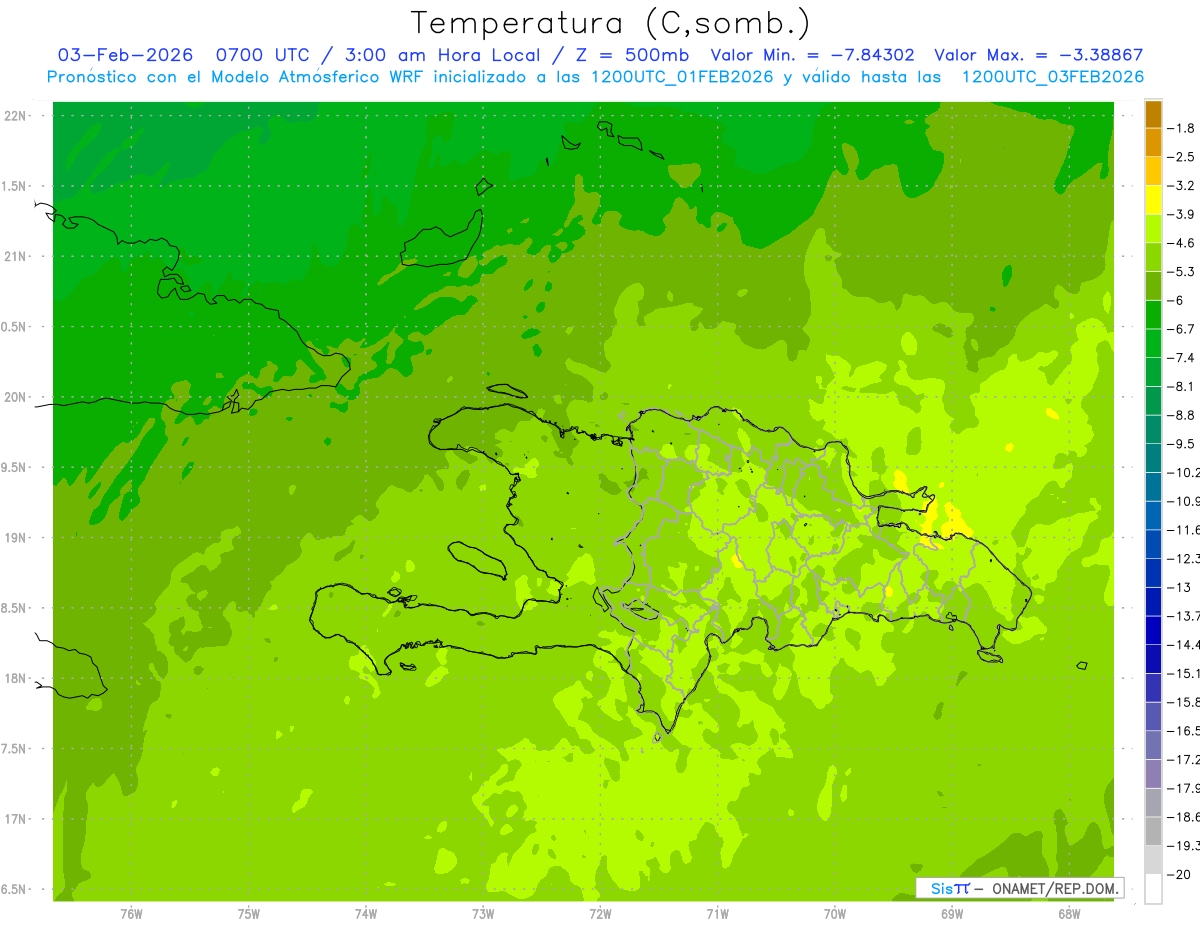Screen dimensions: 1200x927
Task: Click the title 'Temperatura (C,somb.)'
Action: tap(611, 23)
